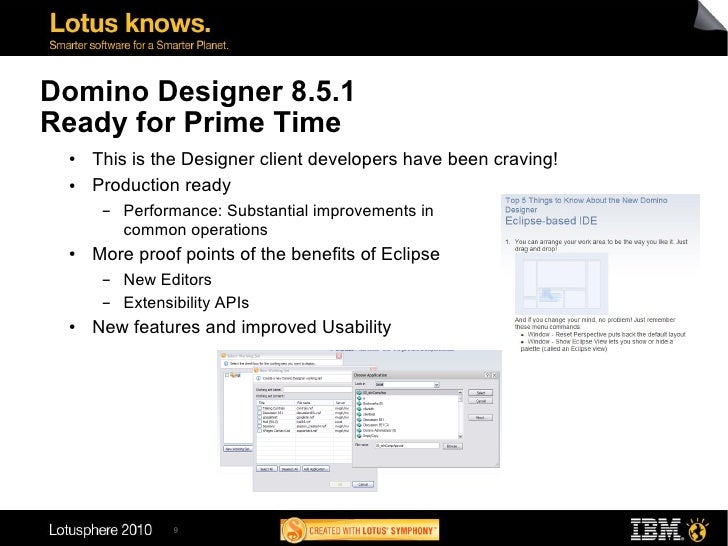728x546 pixels.
Task: Select Domino Administrator entry in Choose Application list
Action: point(379,430)
